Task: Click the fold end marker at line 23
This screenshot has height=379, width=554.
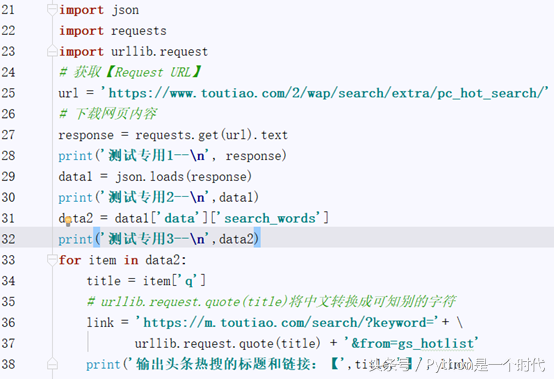Action: click(x=52, y=51)
